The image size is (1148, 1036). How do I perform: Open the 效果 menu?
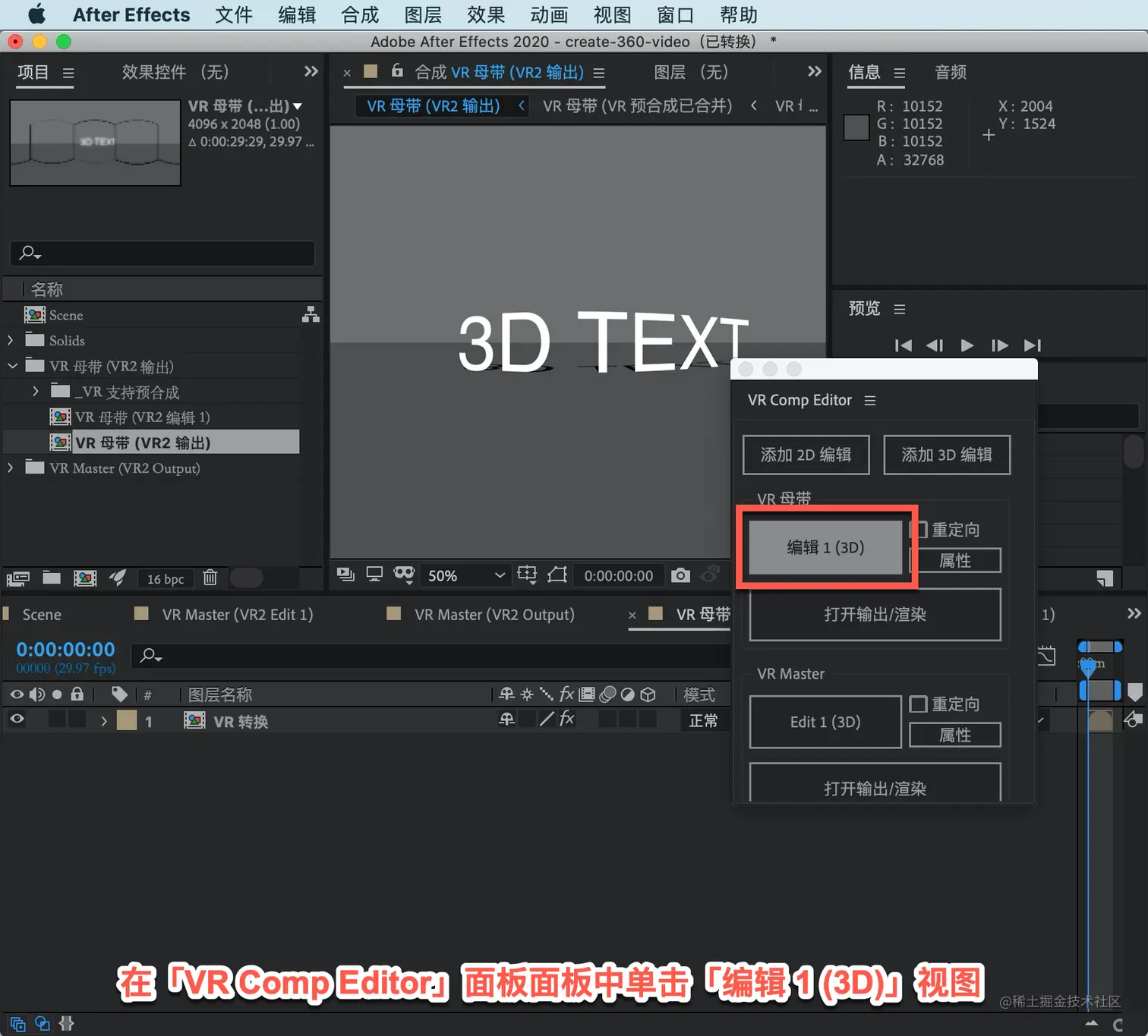pyautogui.click(x=486, y=14)
